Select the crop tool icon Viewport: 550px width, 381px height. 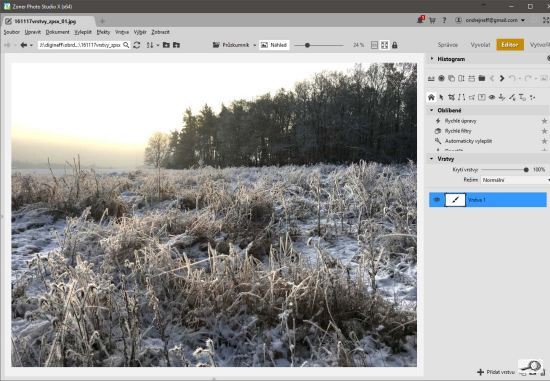[x=451, y=97]
